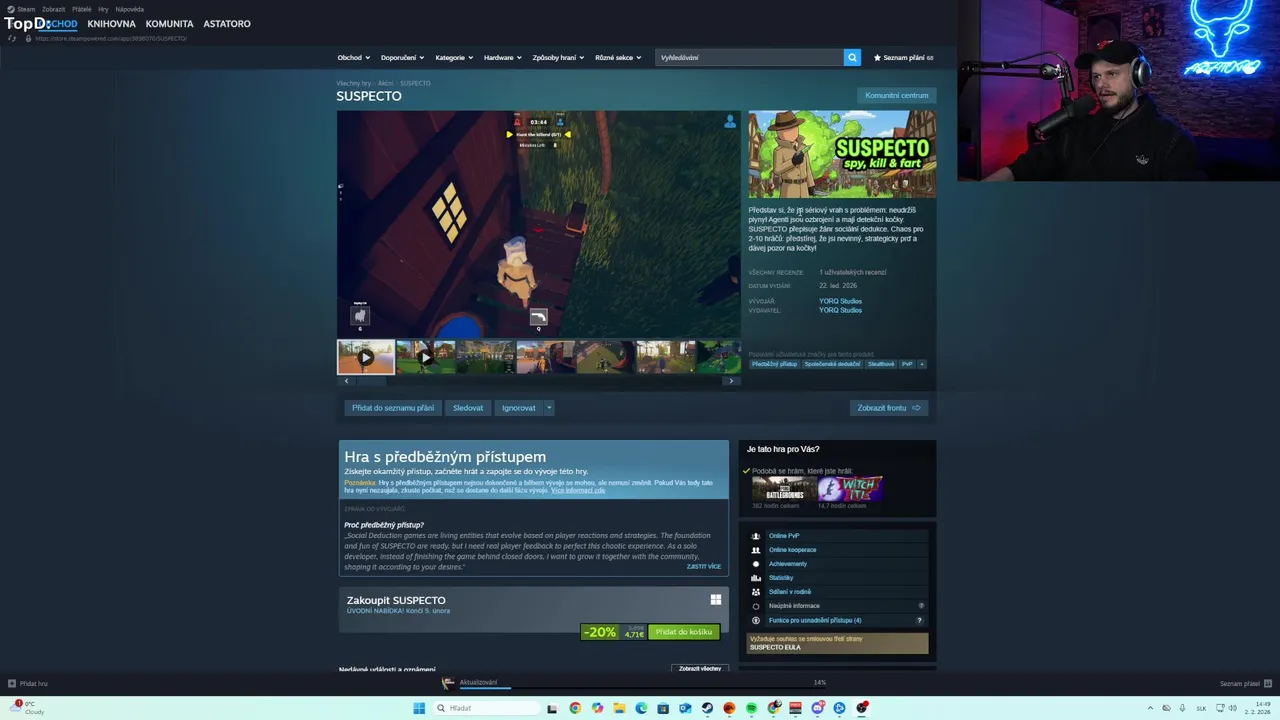This screenshot has height=720, width=1280.
Task: Click help question mark beside Funkce pro usnadnění
Action: (919, 620)
